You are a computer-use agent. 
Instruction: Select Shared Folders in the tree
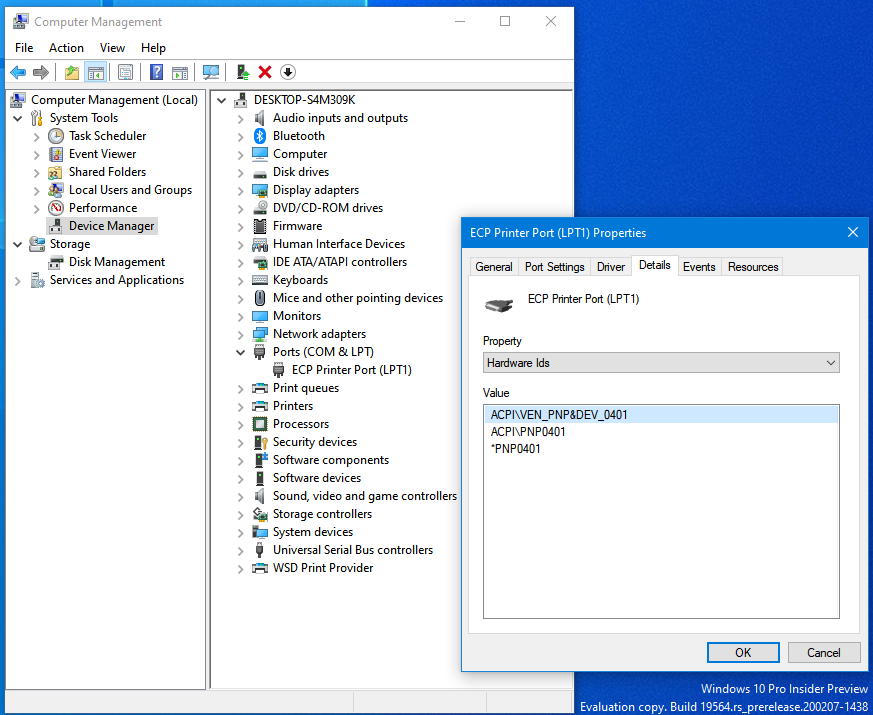[107, 172]
